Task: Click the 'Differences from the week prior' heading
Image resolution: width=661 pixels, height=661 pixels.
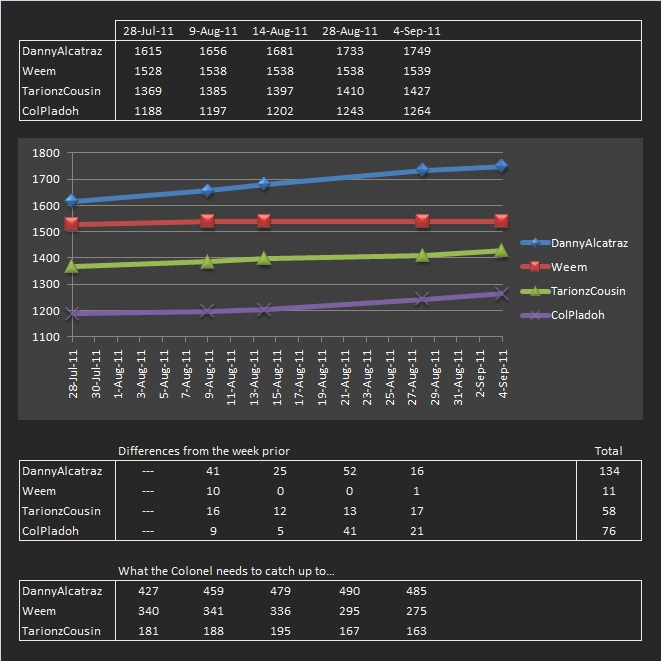Action: pyautogui.click(x=204, y=451)
